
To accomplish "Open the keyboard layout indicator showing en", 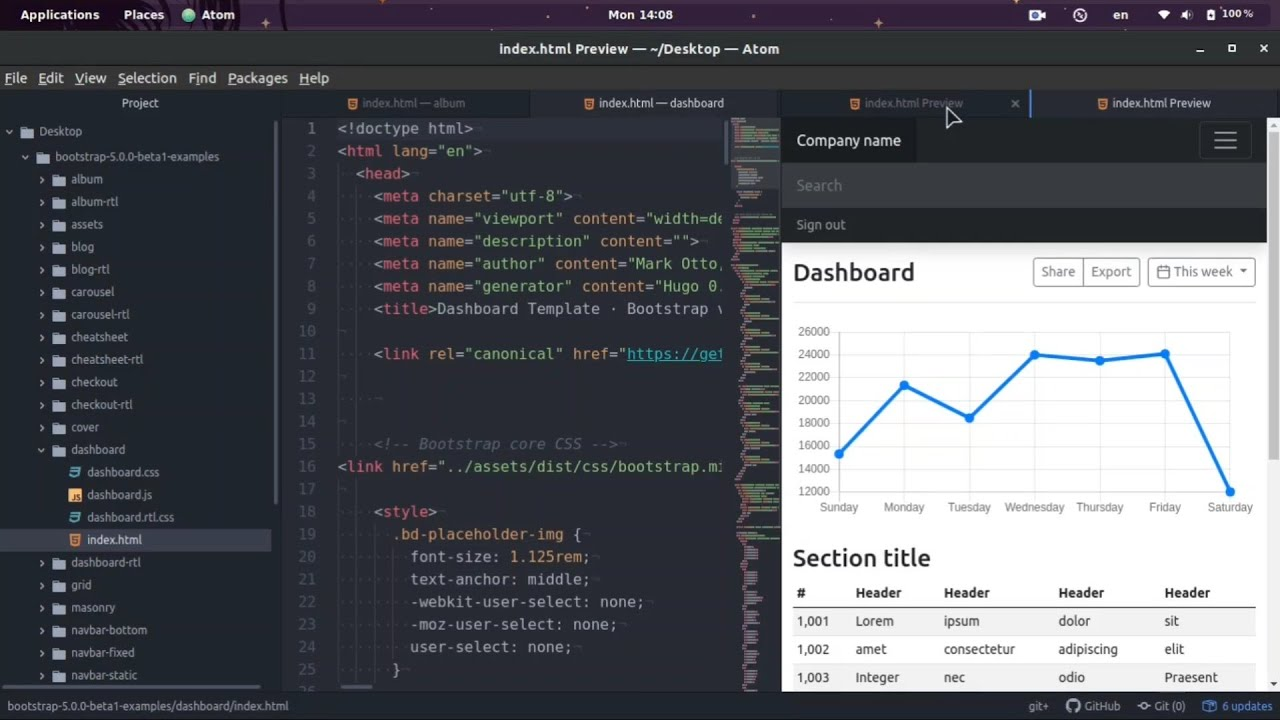I will pos(1120,15).
